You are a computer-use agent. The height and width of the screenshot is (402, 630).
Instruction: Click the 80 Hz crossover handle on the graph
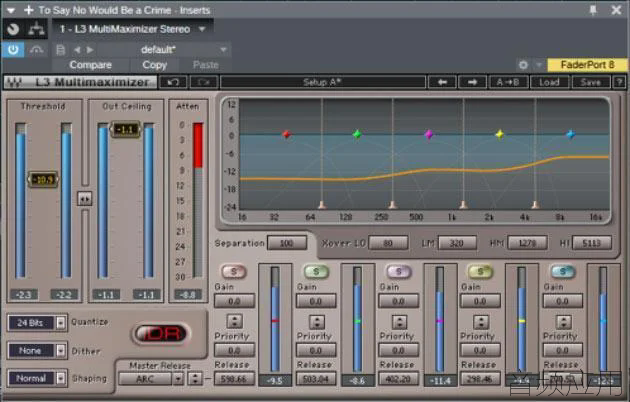coord(322,205)
